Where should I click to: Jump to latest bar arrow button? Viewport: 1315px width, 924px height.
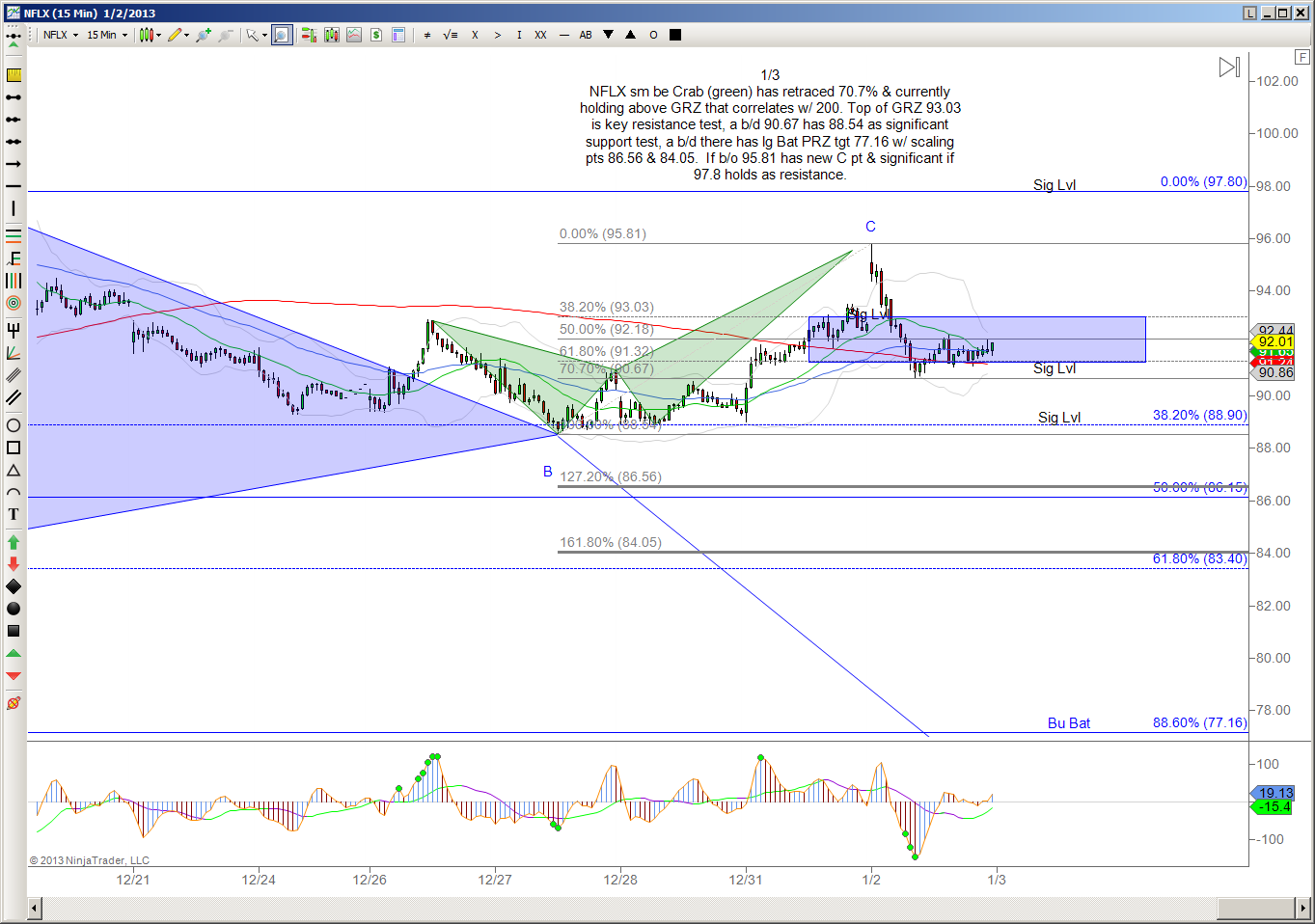coord(1229,68)
